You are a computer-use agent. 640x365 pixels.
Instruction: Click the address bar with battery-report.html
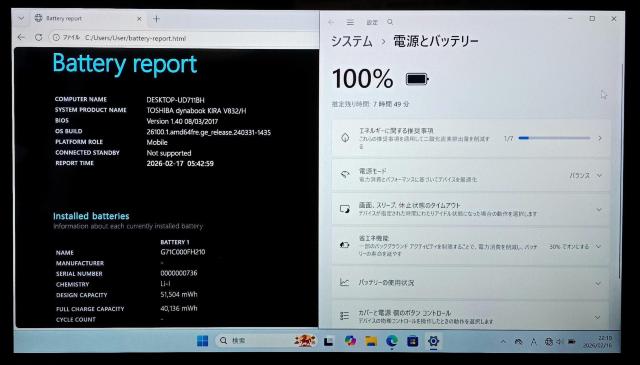point(184,38)
